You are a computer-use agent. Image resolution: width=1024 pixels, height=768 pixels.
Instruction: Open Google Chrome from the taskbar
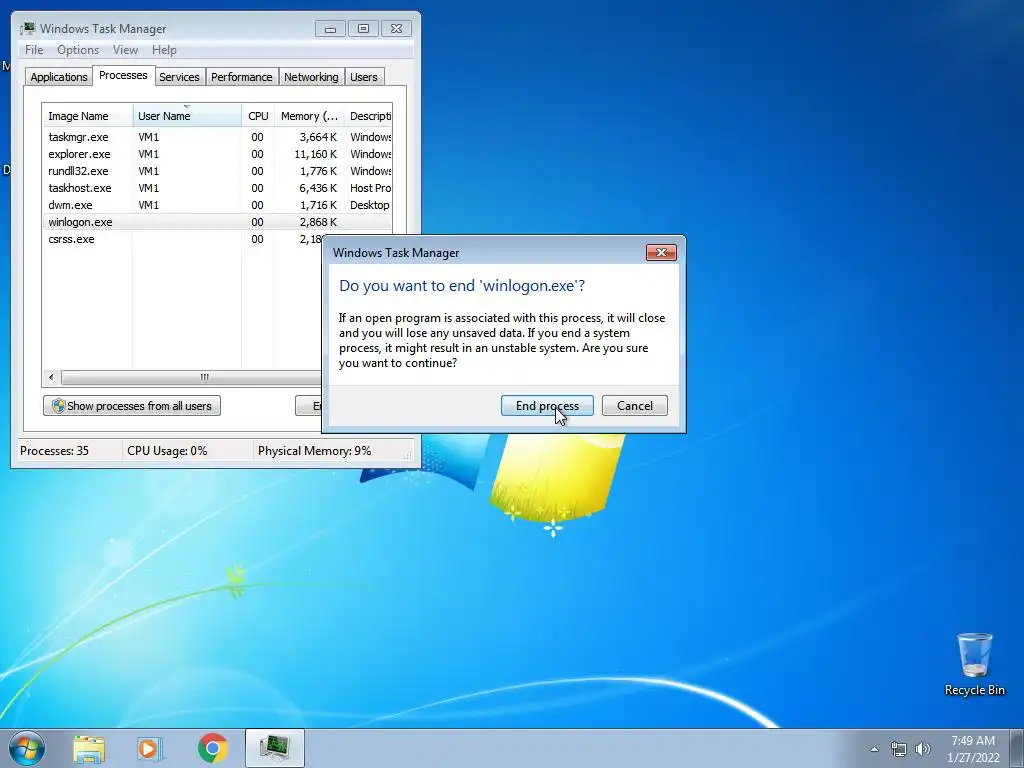(x=212, y=748)
